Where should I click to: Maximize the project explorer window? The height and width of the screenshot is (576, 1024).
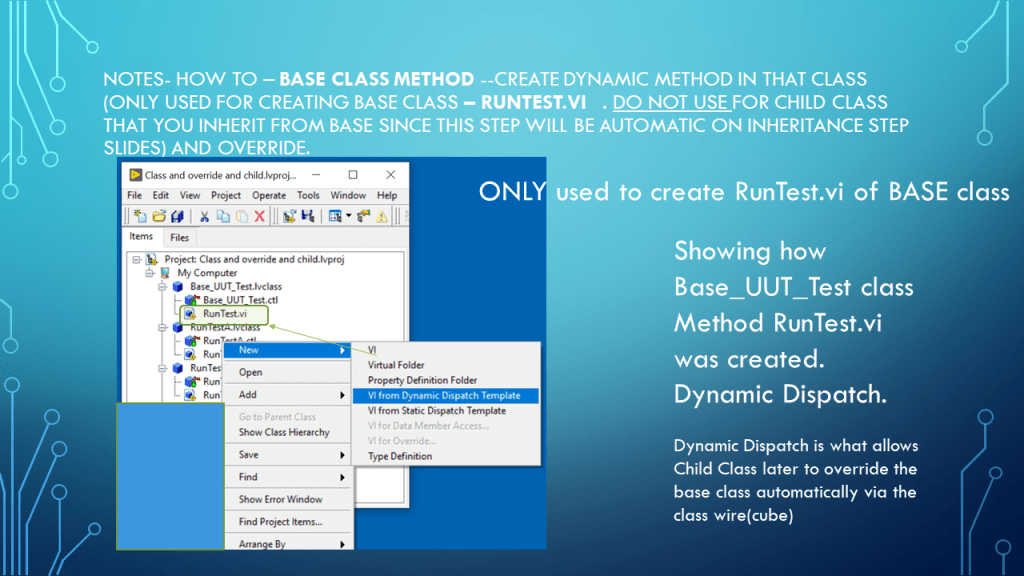pyautogui.click(x=353, y=175)
